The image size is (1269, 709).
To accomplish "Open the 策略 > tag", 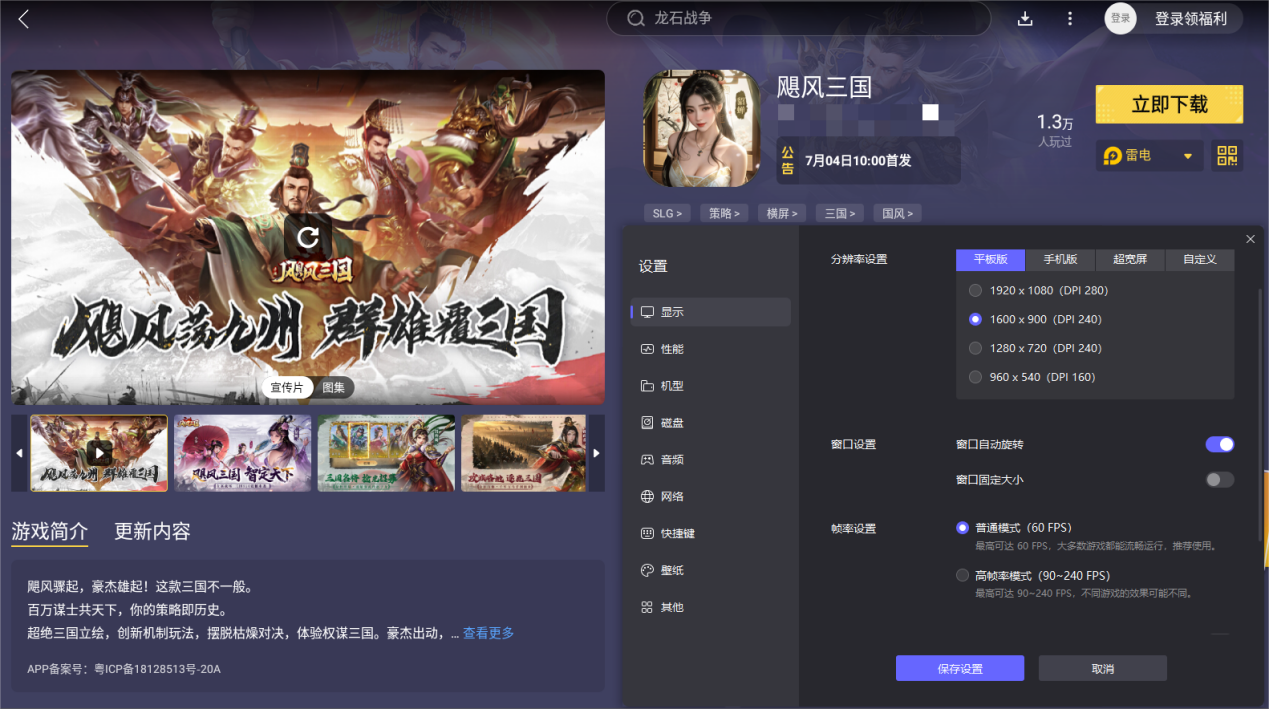I will click(726, 213).
